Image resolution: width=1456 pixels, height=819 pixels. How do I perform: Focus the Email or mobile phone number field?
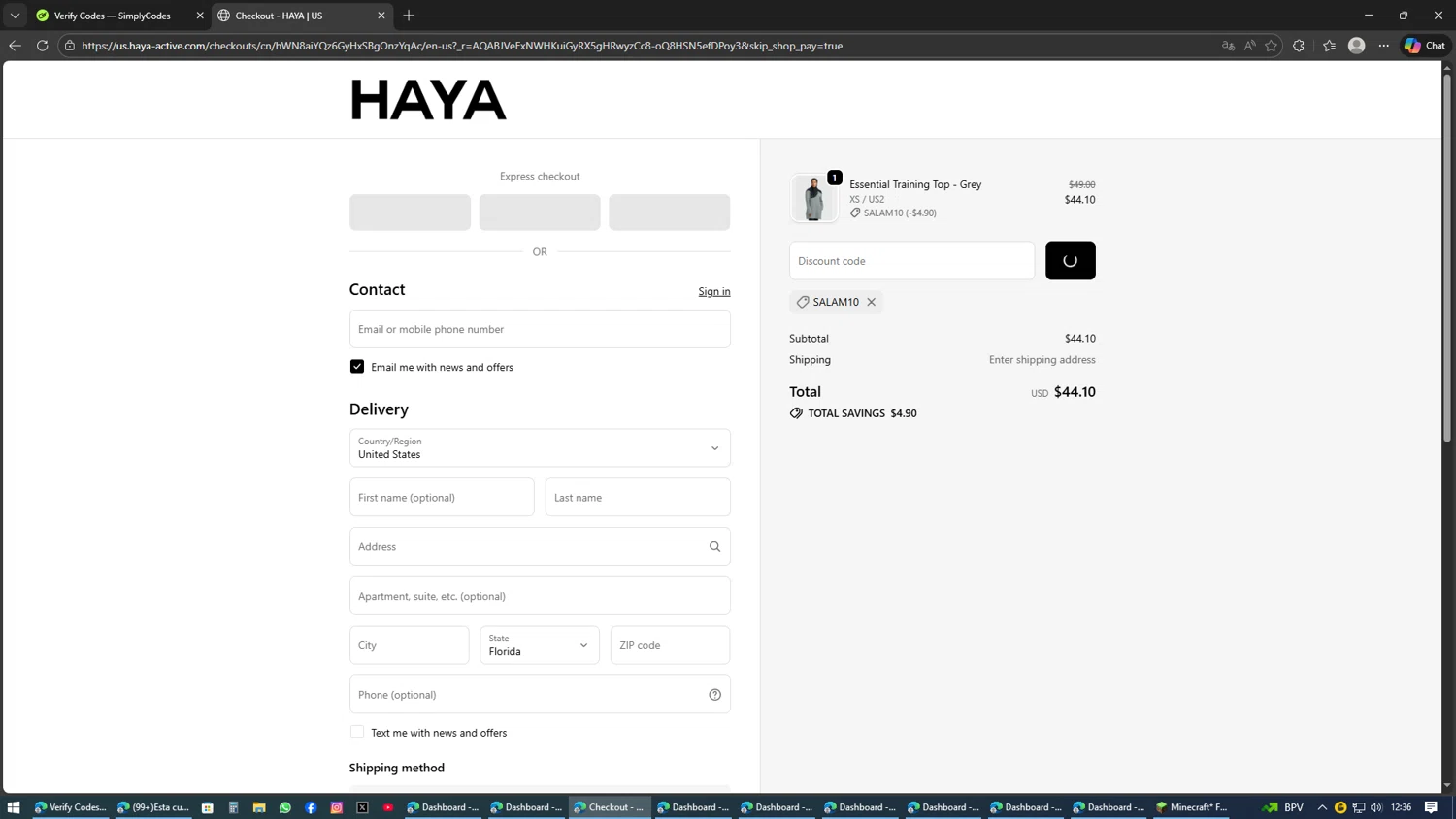(540, 329)
